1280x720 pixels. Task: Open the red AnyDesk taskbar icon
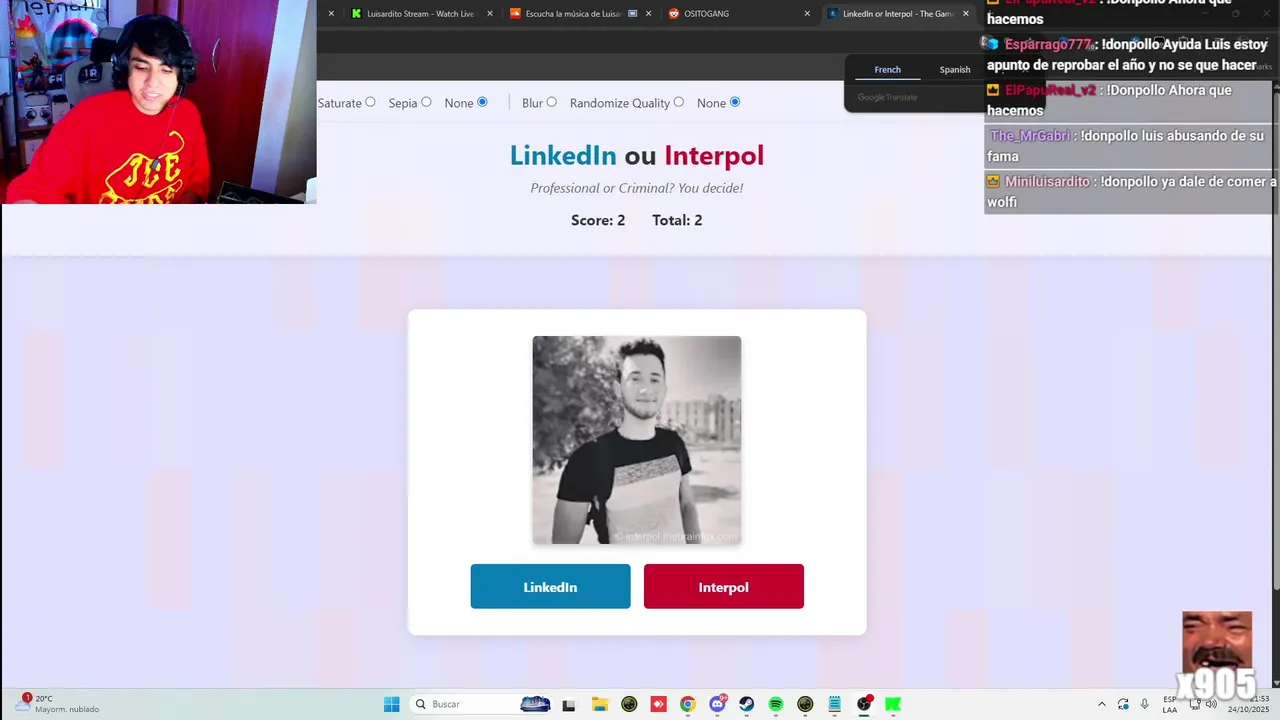[658, 704]
